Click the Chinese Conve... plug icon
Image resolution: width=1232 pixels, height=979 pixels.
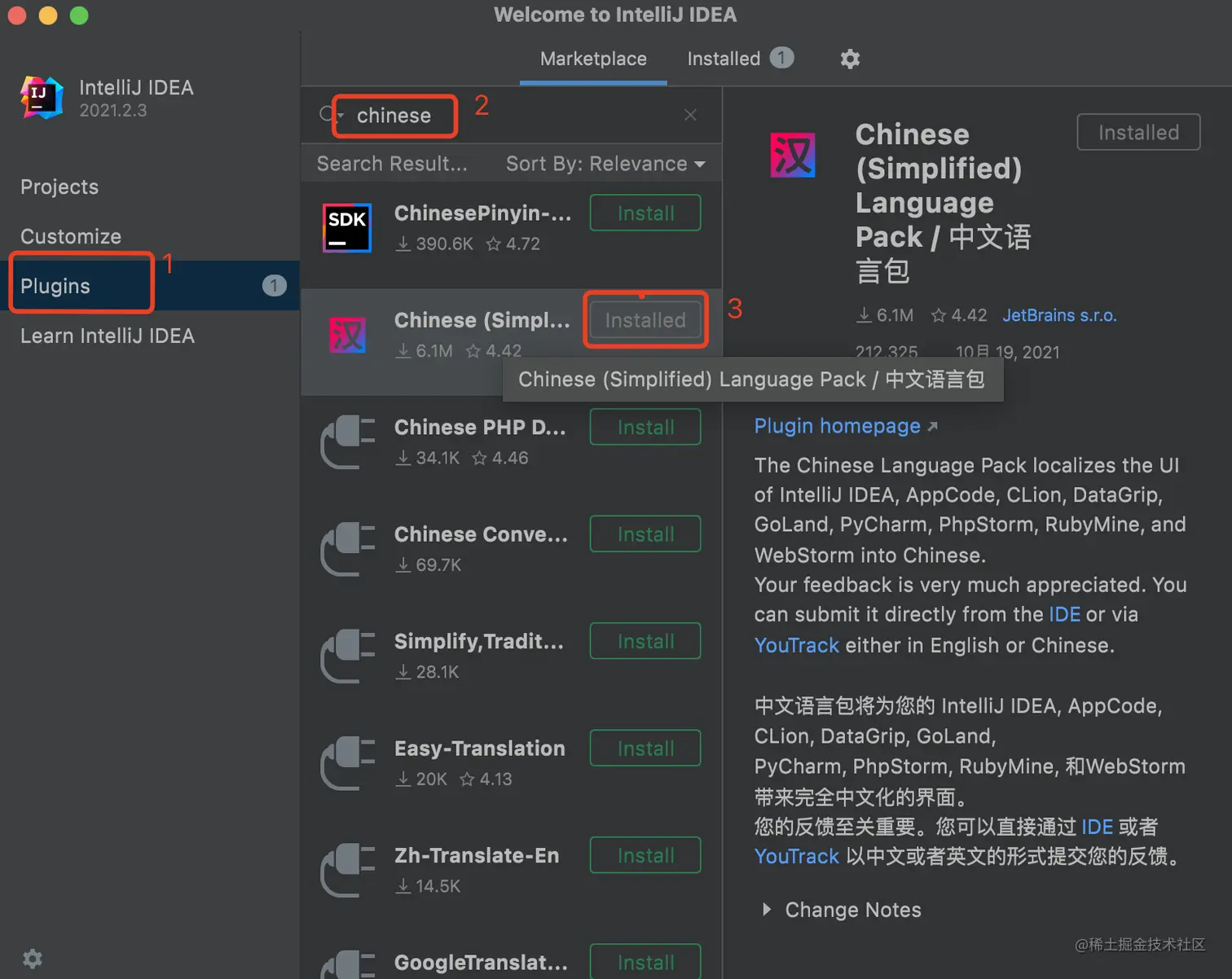pyautogui.click(x=348, y=549)
